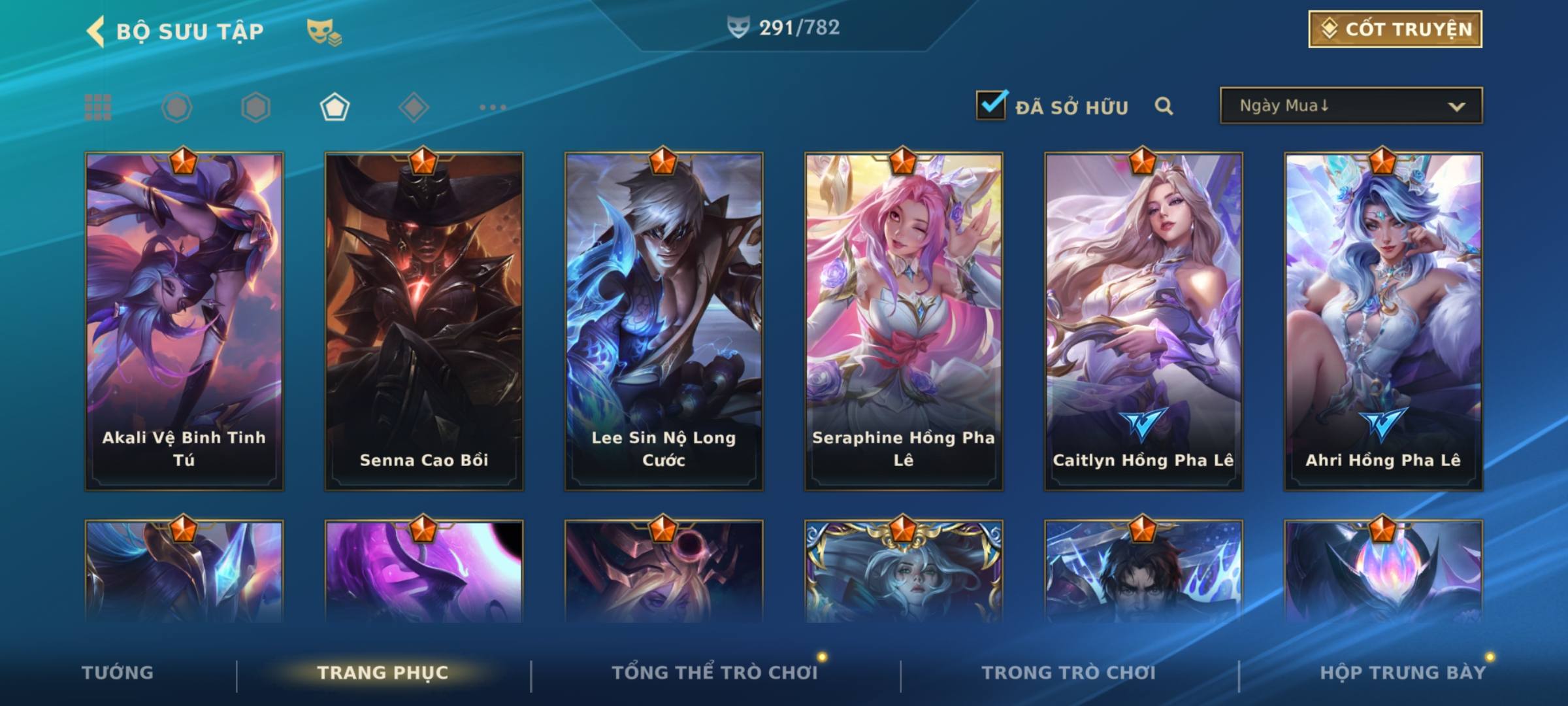The width and height of the screenshot is (1568, 706).
Task: Switch to the Tổng Thể Trò Chơi tab
Action: pos(715,673)
